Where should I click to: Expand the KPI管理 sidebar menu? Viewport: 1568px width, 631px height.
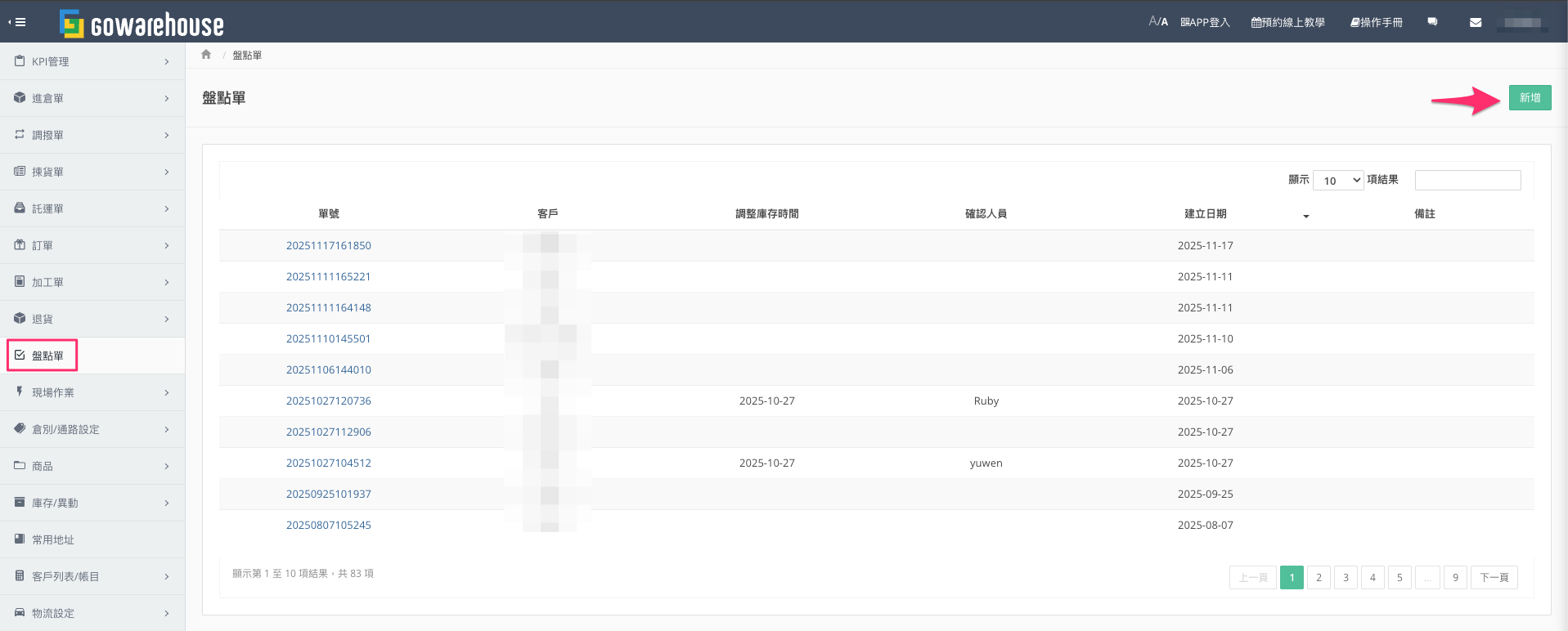(x=92, y=61)
